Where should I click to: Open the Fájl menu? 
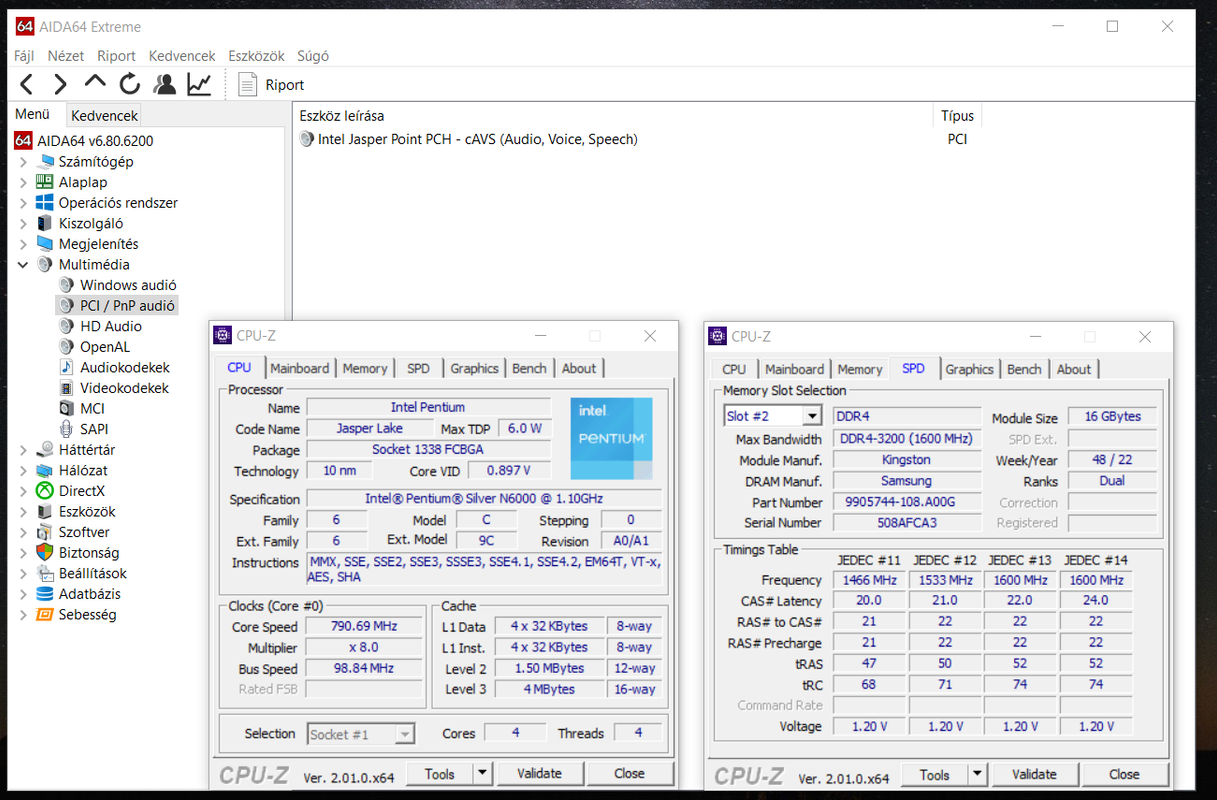[x=24, y=56]
